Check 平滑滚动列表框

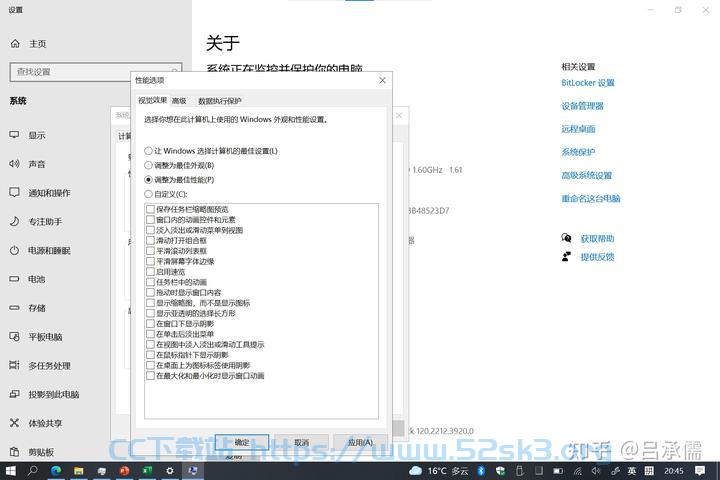(x=150, y=251)
